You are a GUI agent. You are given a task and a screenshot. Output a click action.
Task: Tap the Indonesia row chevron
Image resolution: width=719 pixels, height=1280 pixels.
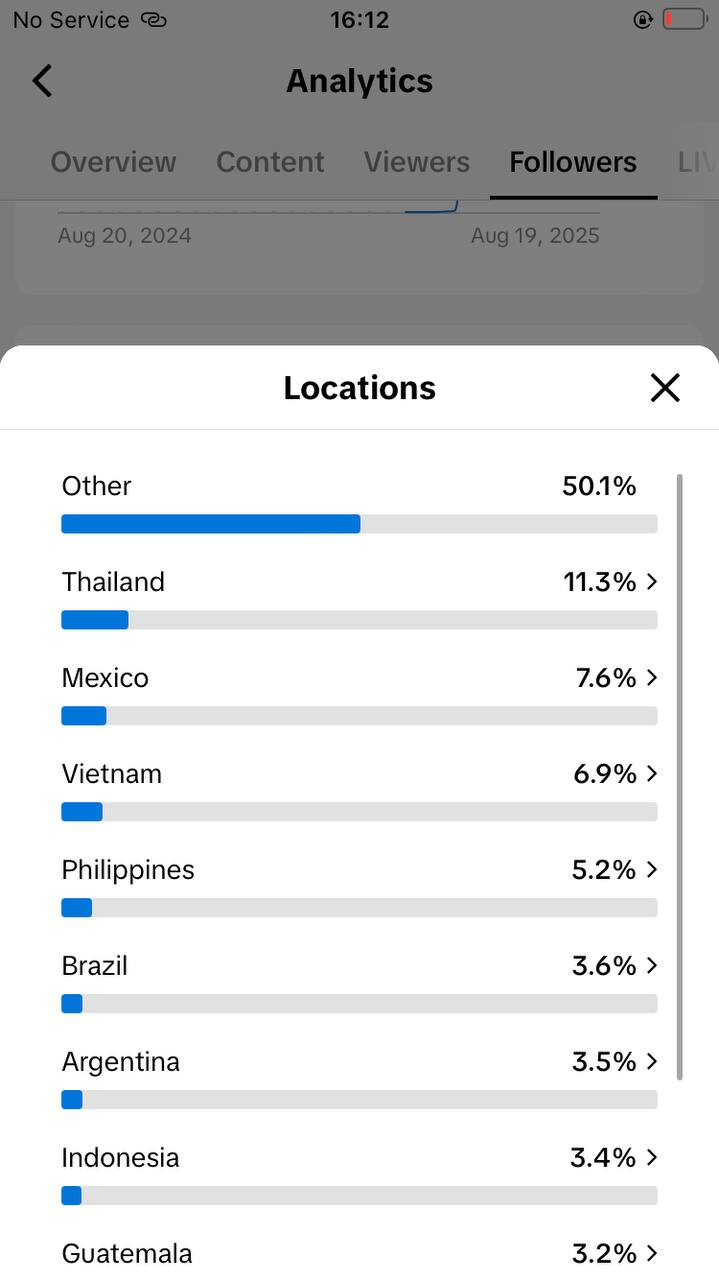point(652,1158)
